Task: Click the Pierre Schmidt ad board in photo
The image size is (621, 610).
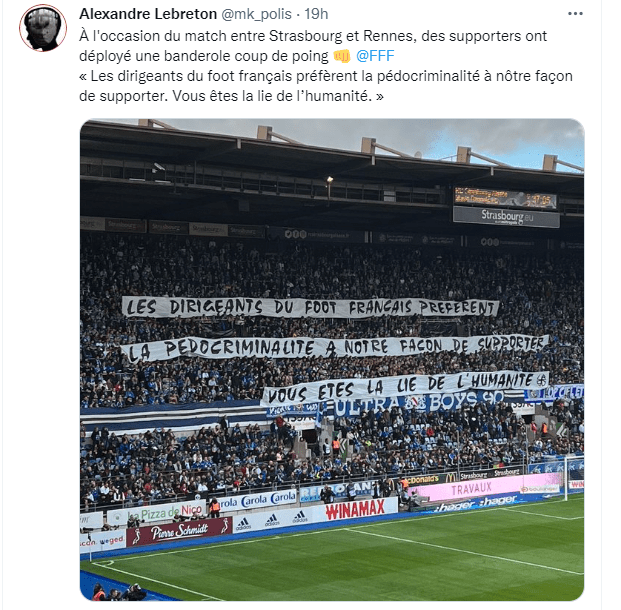Action: 179,531
